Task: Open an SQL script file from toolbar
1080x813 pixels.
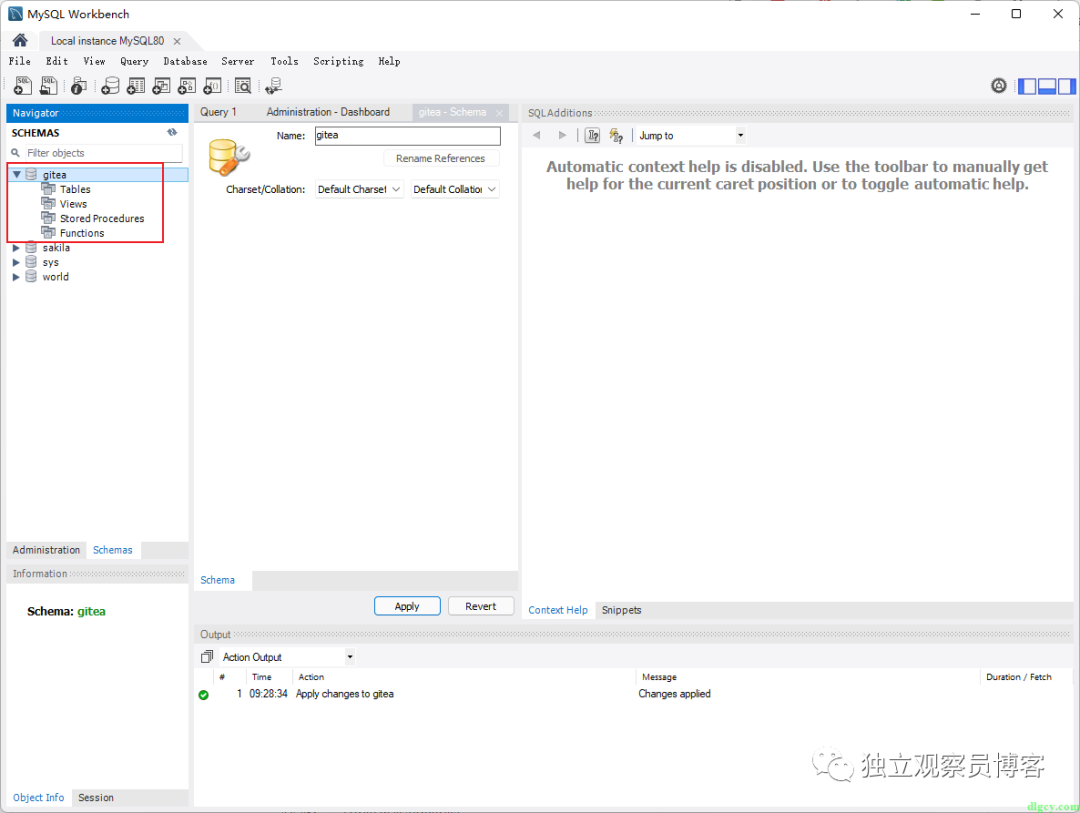Action: (x=48, y=85)
